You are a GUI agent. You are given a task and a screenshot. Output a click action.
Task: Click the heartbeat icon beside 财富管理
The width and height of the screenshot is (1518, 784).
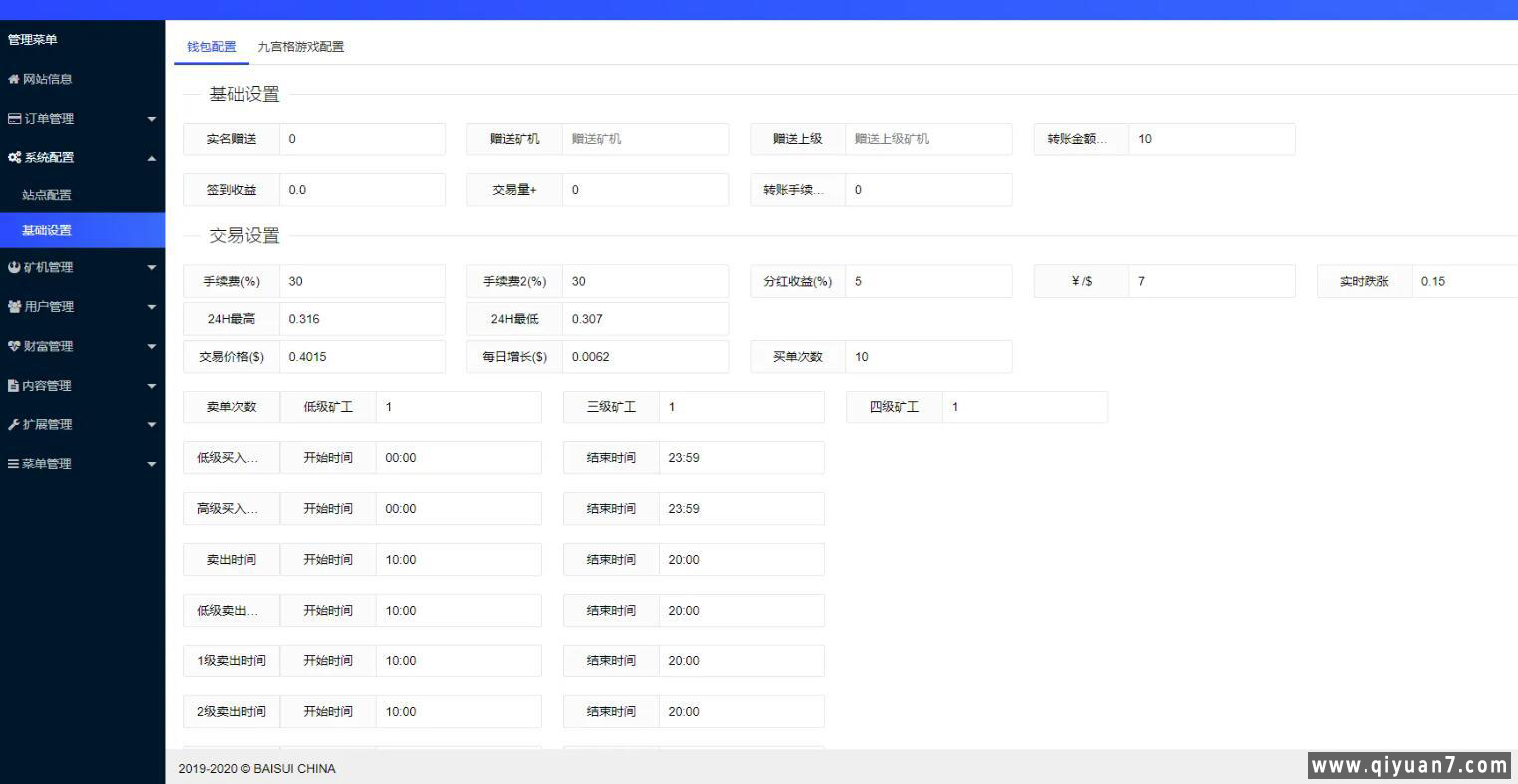pyautogui.click(x=14, y=346)
